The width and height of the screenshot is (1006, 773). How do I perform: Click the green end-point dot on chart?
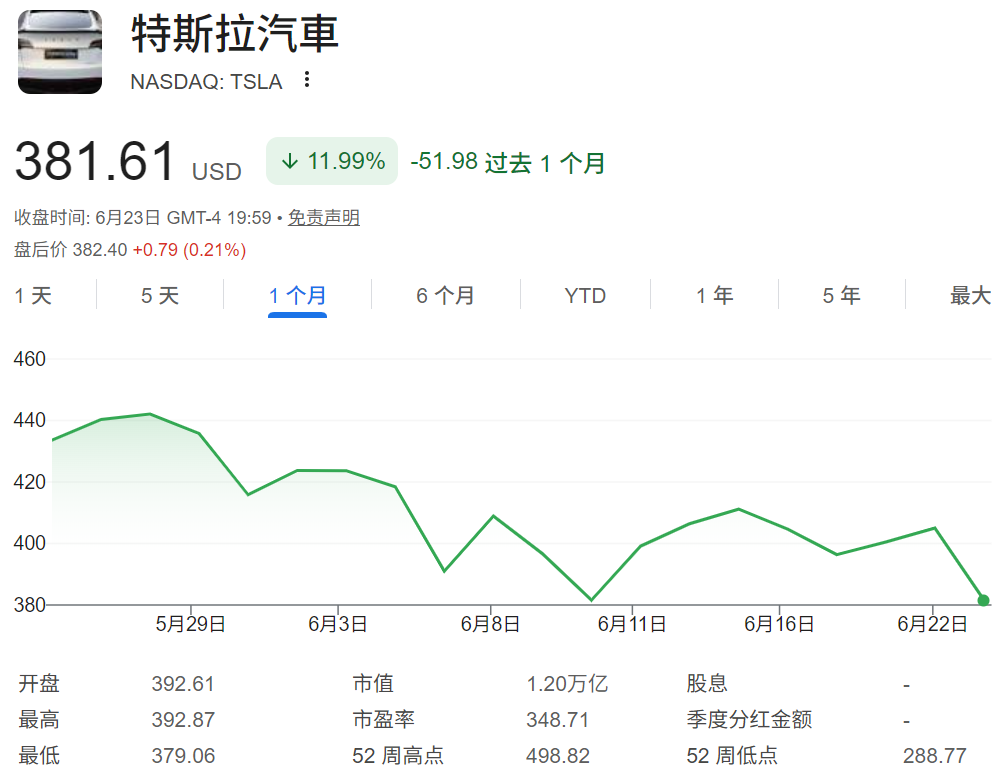[x=983, y=600]
